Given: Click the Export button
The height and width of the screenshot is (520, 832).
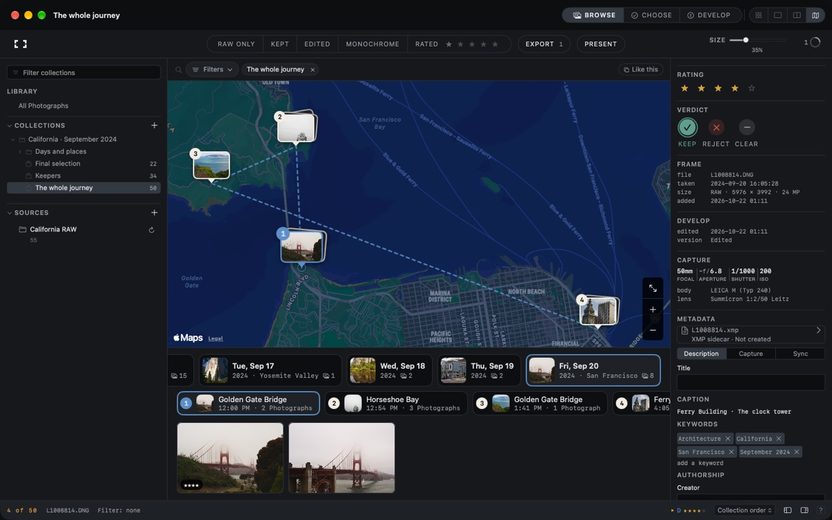Looking at the screenshot, I should (x=544, y=44).
